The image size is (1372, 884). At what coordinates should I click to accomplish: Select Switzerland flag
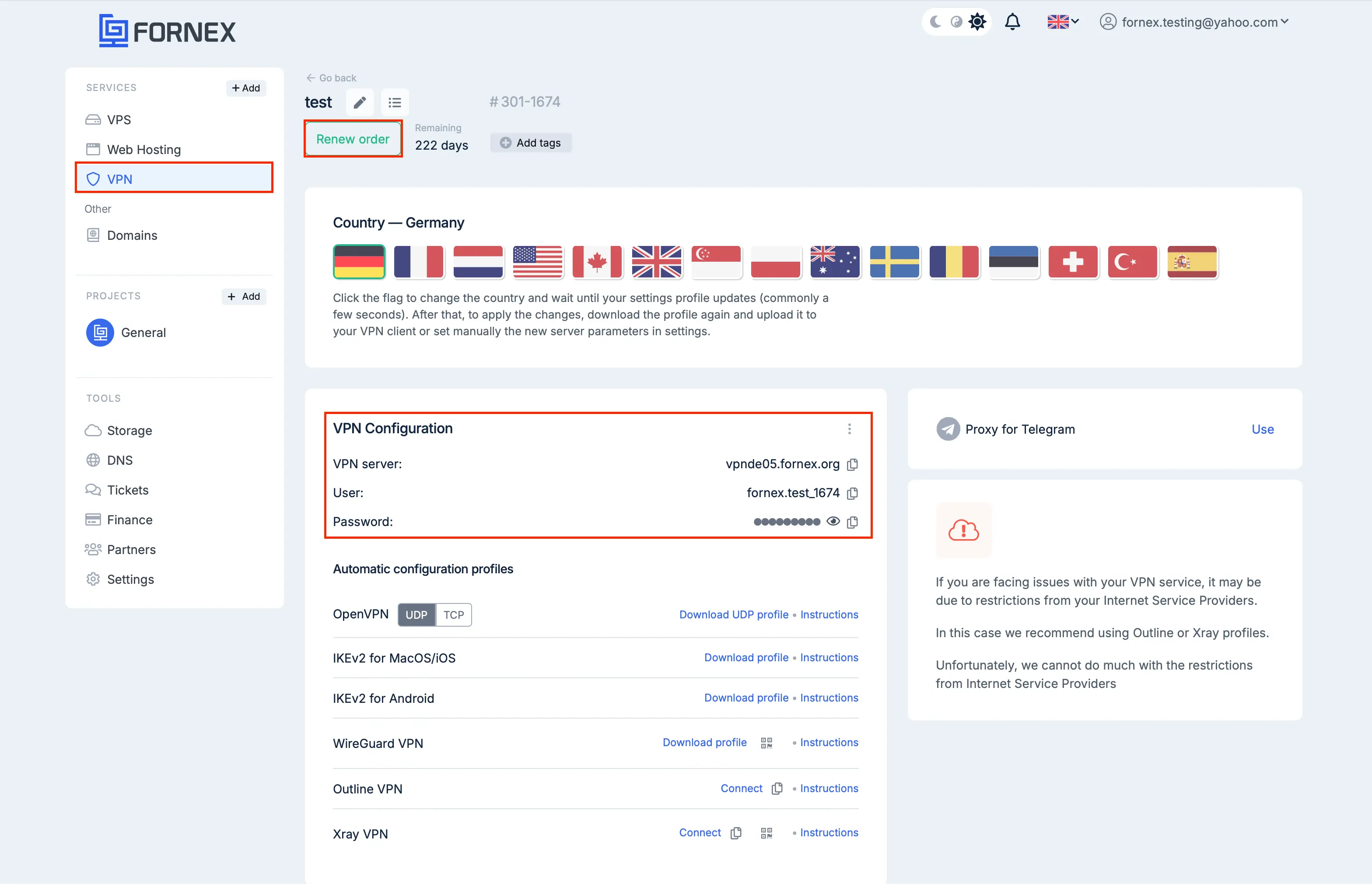pos(1073,262)
